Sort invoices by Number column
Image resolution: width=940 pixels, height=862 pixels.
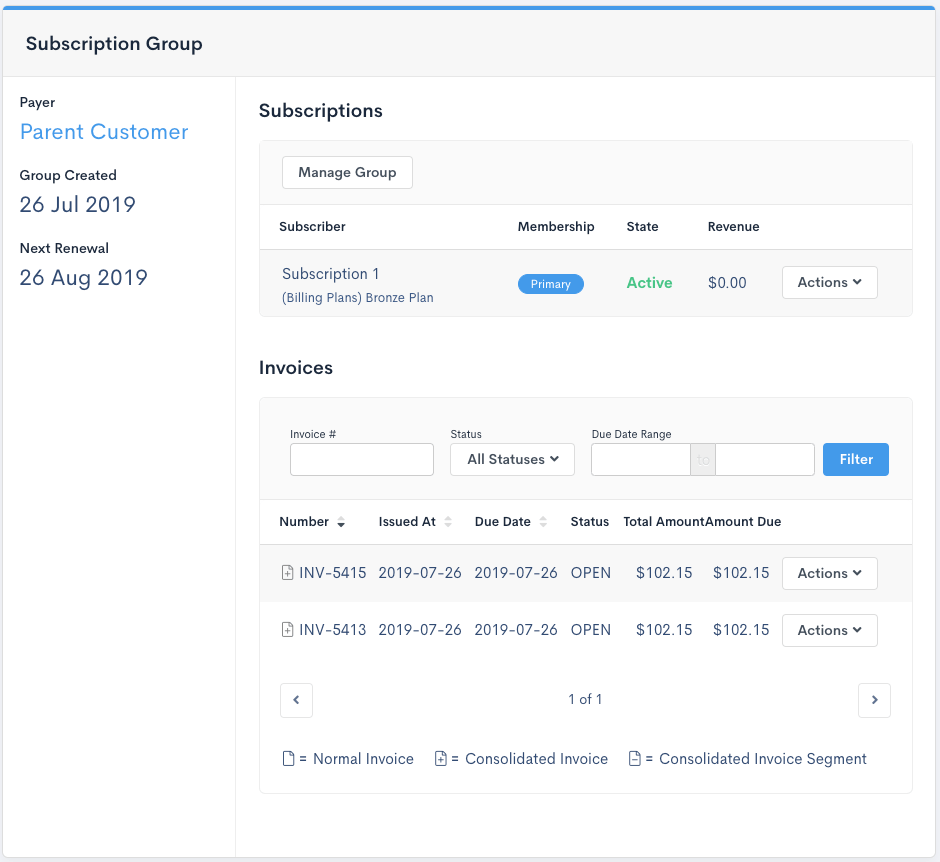pyautogui.click(x=312, y=522)
